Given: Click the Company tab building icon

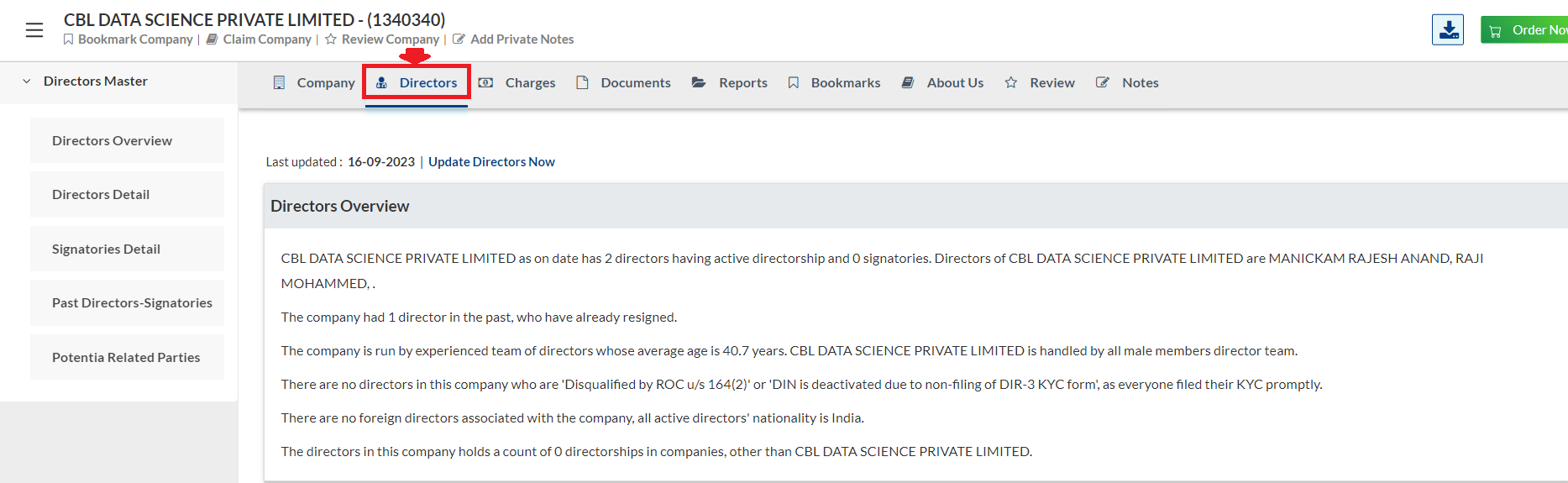Looking at the screenshot, I should pyautogui.click(x=280, y=82).
